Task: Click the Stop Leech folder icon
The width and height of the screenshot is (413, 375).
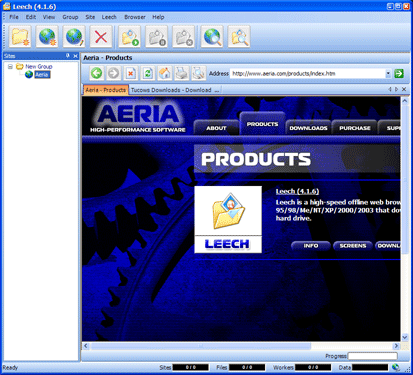Action: coord(184,37)
